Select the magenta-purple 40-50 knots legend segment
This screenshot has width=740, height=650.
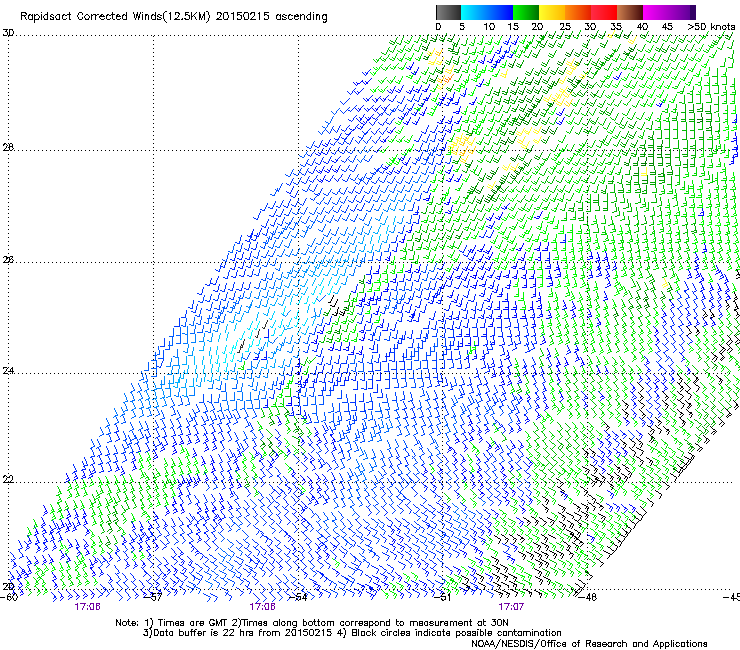[x=669, y=12]
